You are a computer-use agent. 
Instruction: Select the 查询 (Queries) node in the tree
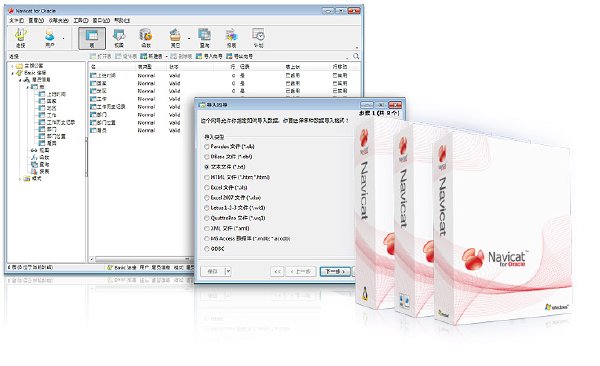pos(40,164)
